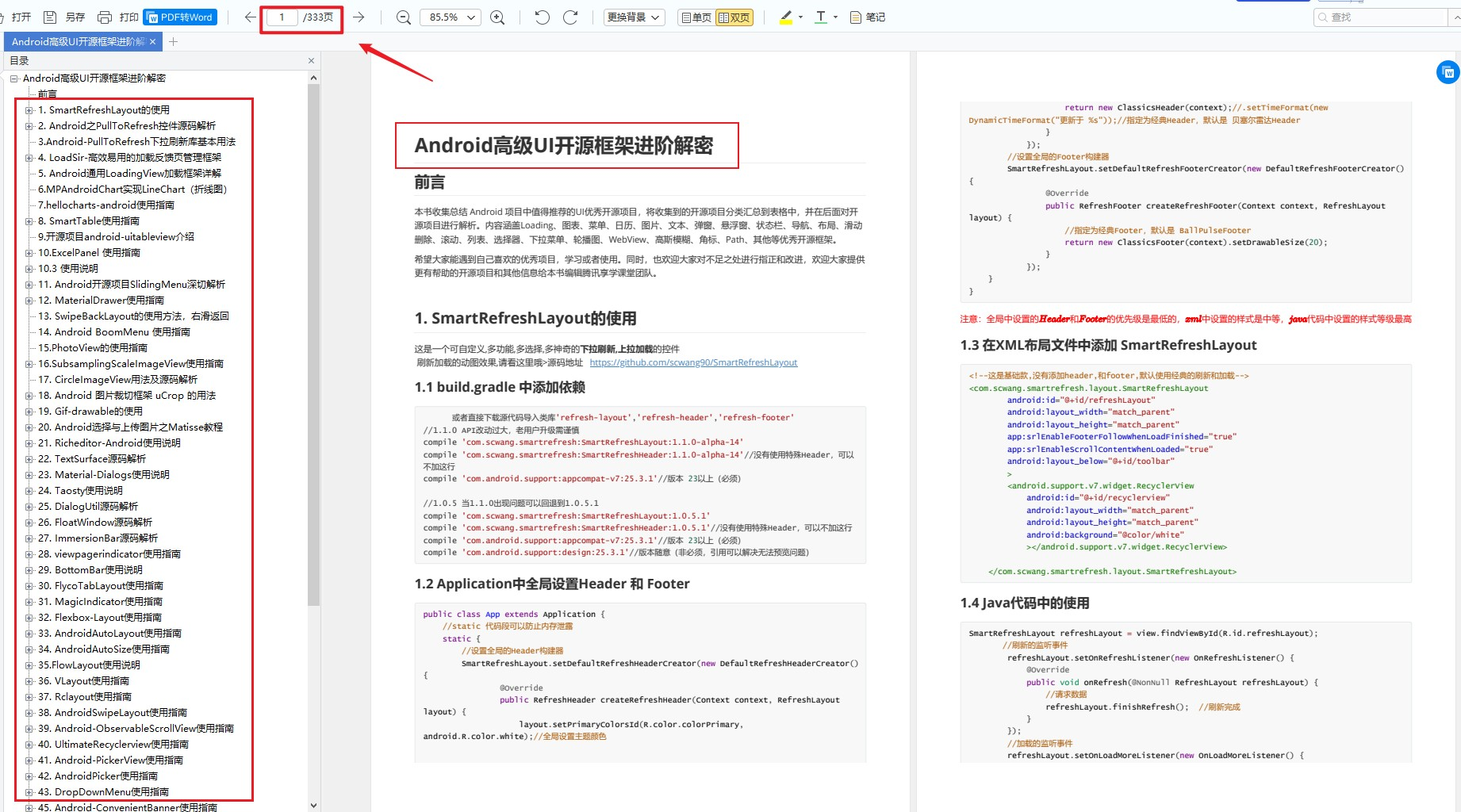Go to the next page arrow
The height and width of the screenshot is (812, 1461).
(x=359, y=17)
